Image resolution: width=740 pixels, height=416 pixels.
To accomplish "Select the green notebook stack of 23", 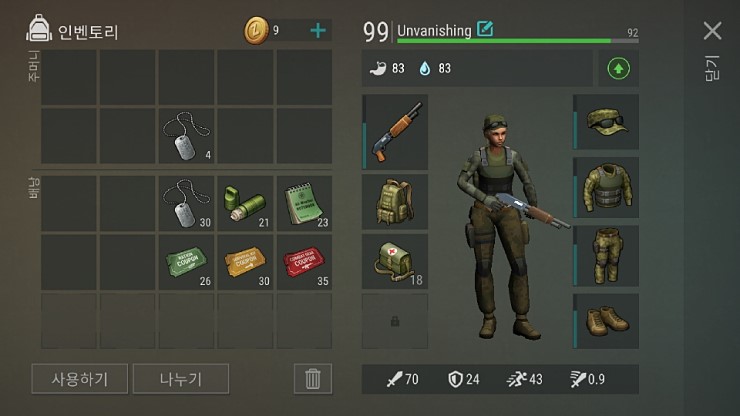I will tap(304, 204).
